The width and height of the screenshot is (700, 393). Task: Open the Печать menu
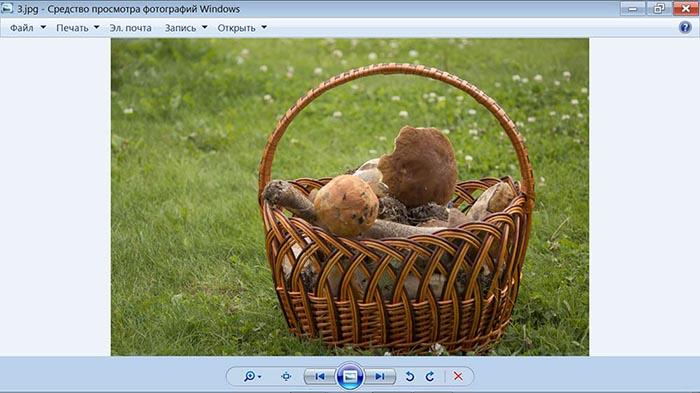(x=72, y=28)
